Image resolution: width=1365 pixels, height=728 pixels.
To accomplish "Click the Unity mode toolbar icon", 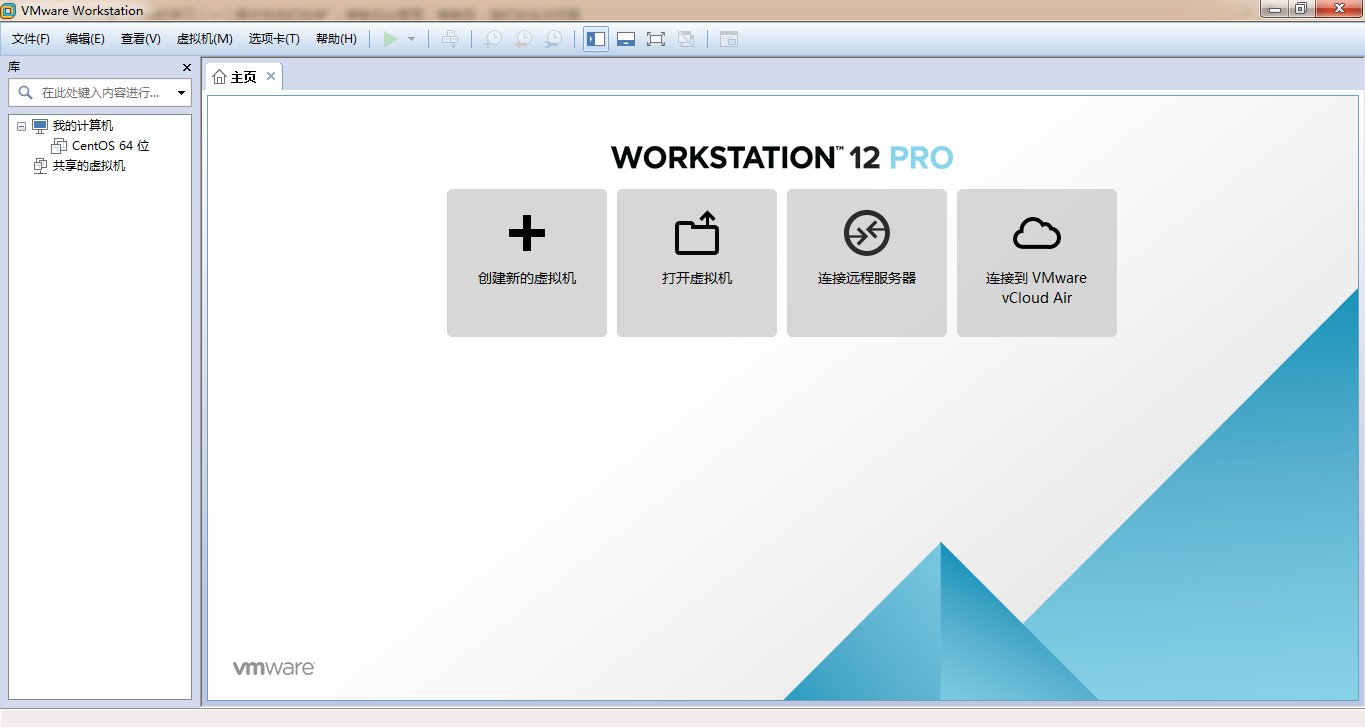I will point(686,39).
